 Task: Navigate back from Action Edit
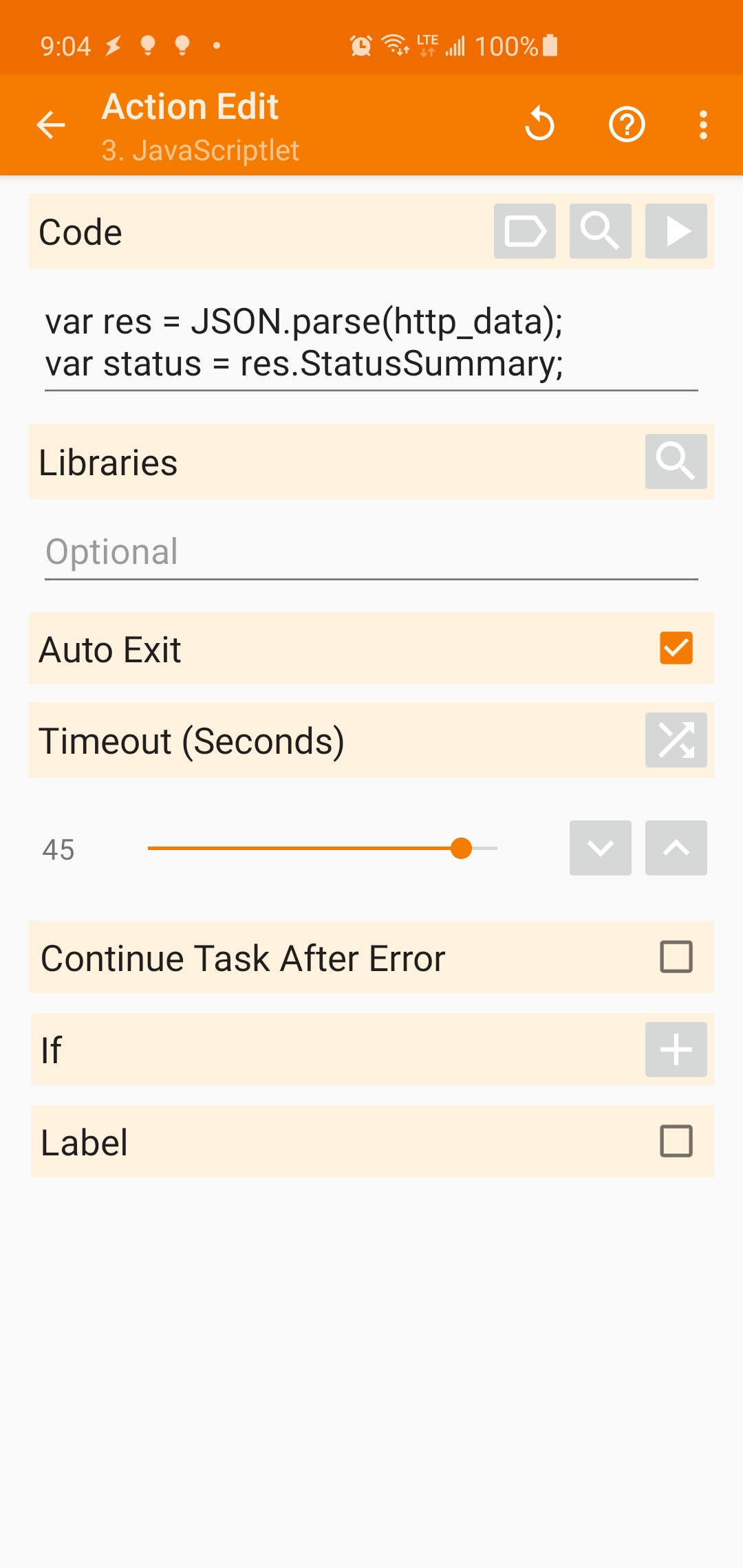click(x=50, y=124)
